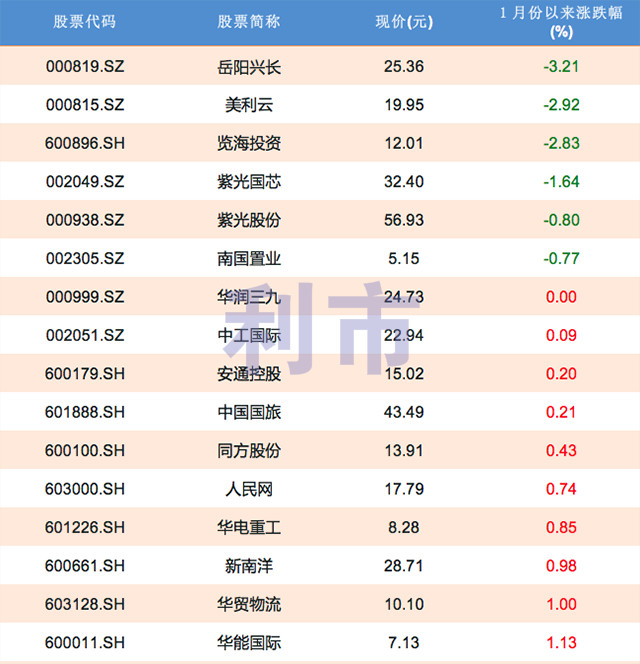Select stock name 中工国际

(x=249, y=335)
